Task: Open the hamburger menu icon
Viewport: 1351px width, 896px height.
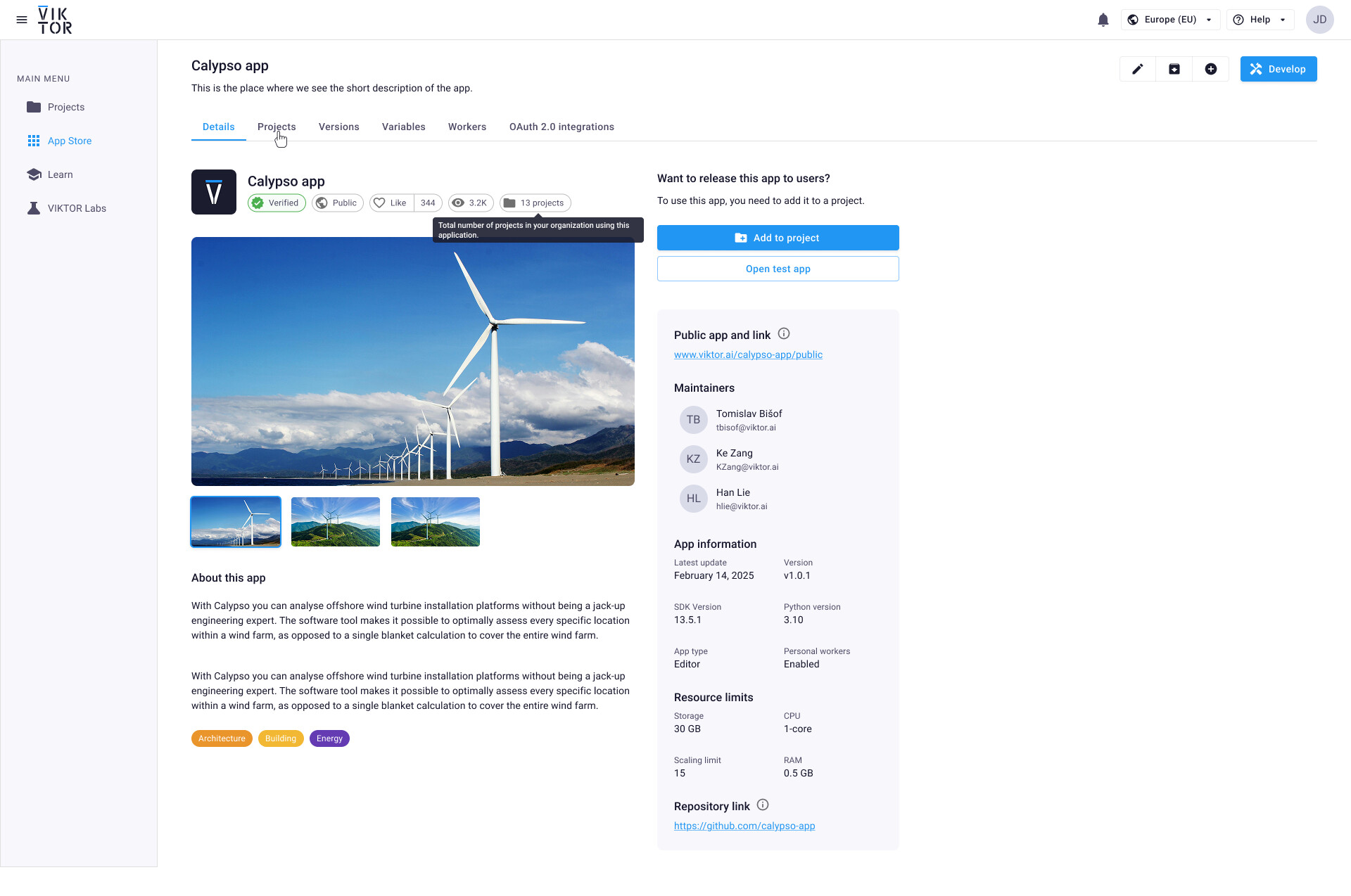Action: point(22,20)
